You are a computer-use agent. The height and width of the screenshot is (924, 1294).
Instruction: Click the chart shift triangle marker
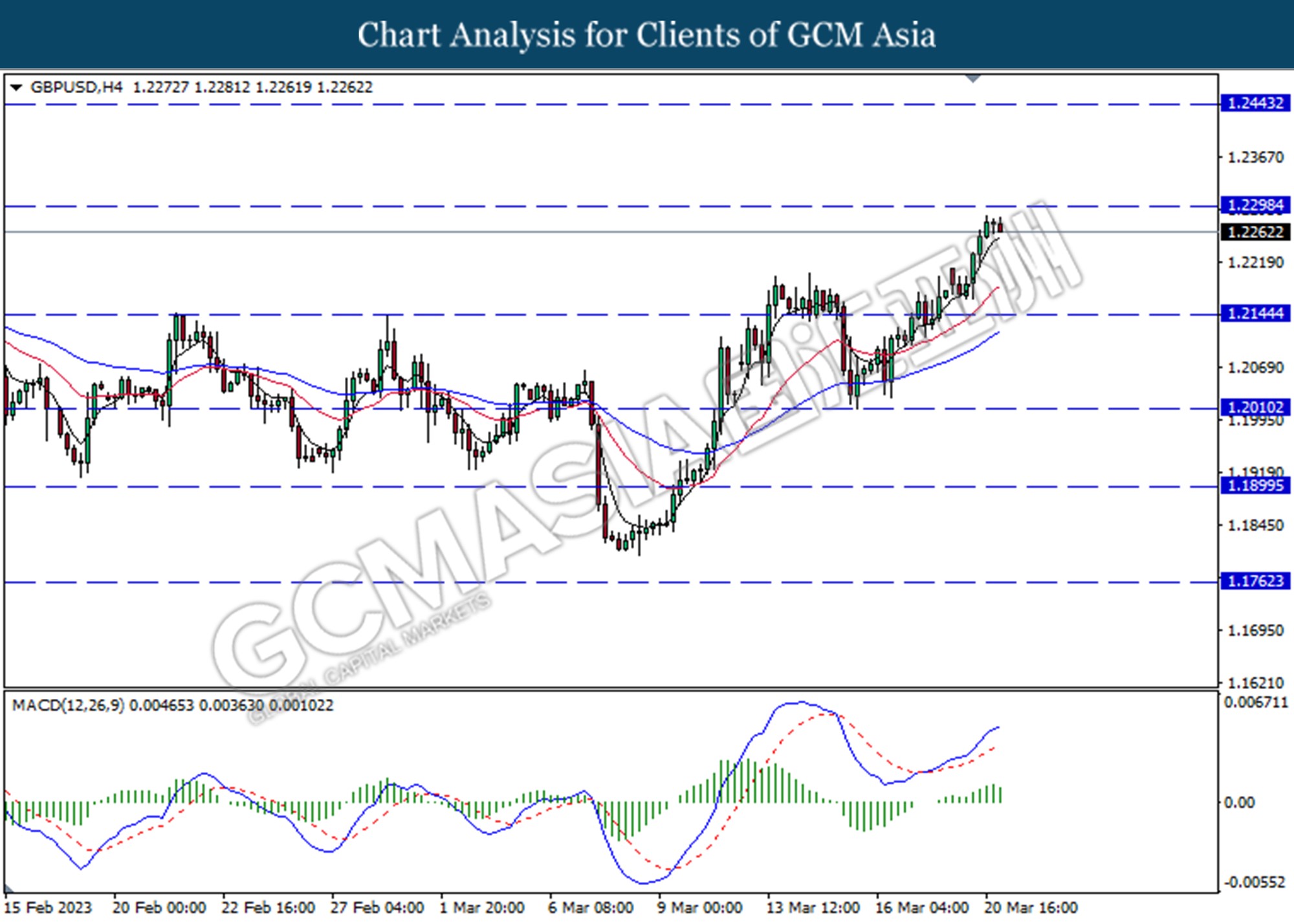(972, 79)
